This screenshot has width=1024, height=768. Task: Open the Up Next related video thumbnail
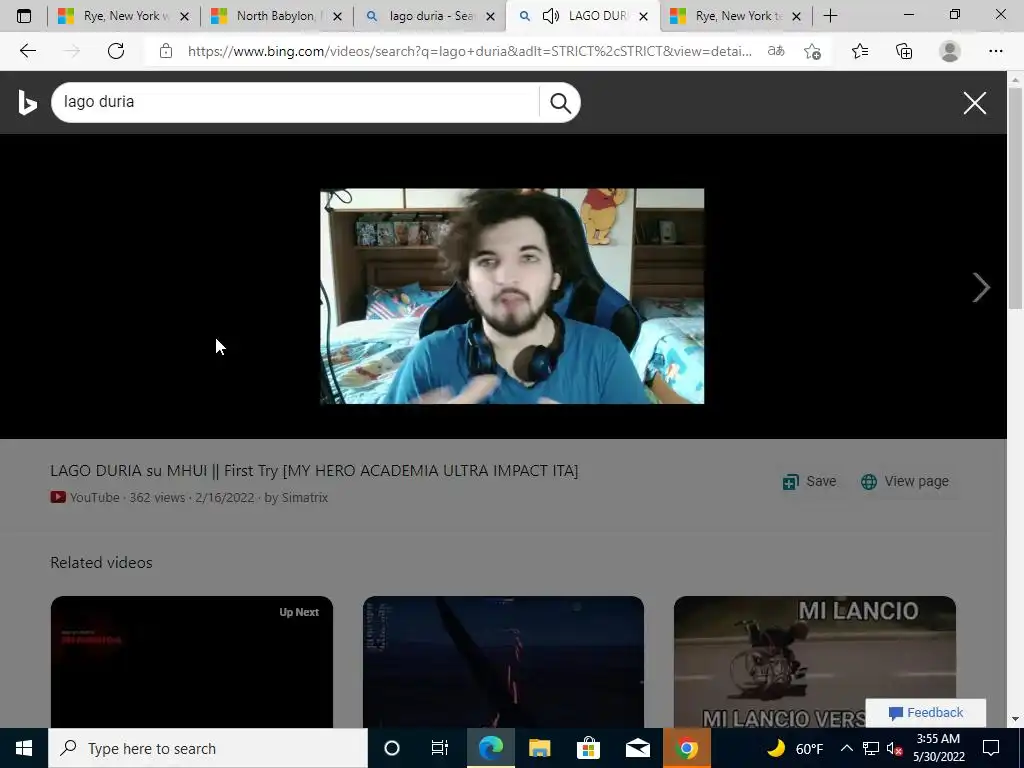point(191,662)
